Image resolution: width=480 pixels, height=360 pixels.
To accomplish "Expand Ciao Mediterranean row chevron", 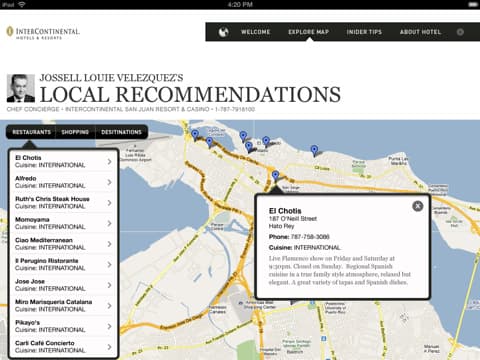I will [x=109, y=244].
